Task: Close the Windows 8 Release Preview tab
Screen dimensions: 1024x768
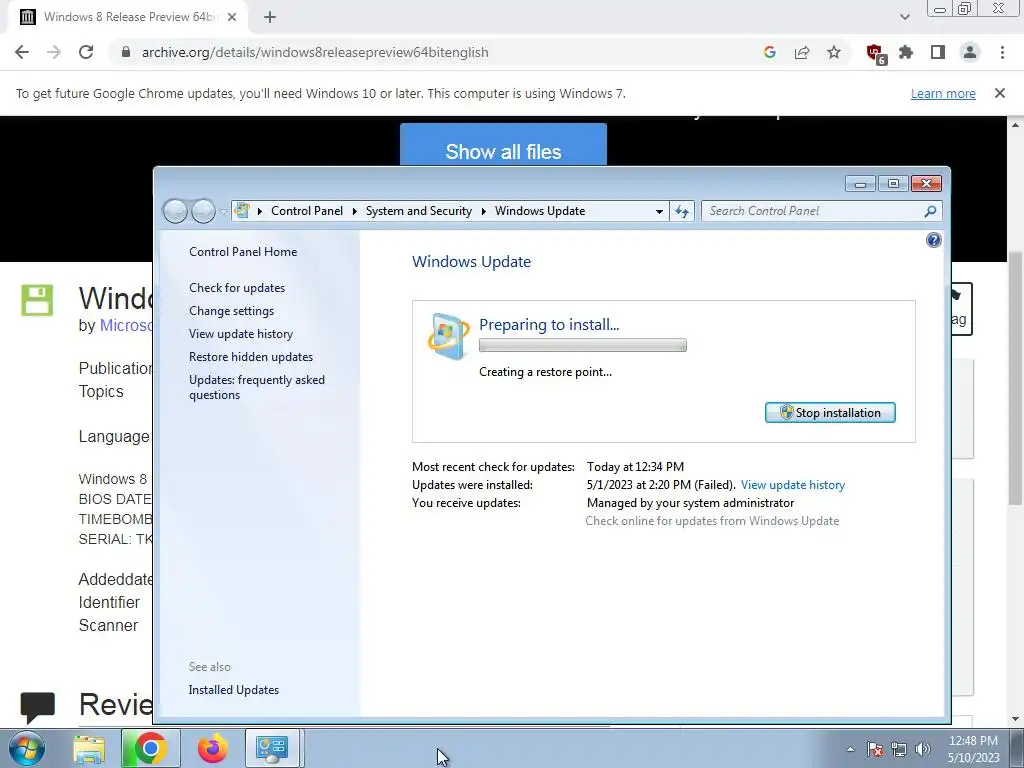Action: coord(232,17)
